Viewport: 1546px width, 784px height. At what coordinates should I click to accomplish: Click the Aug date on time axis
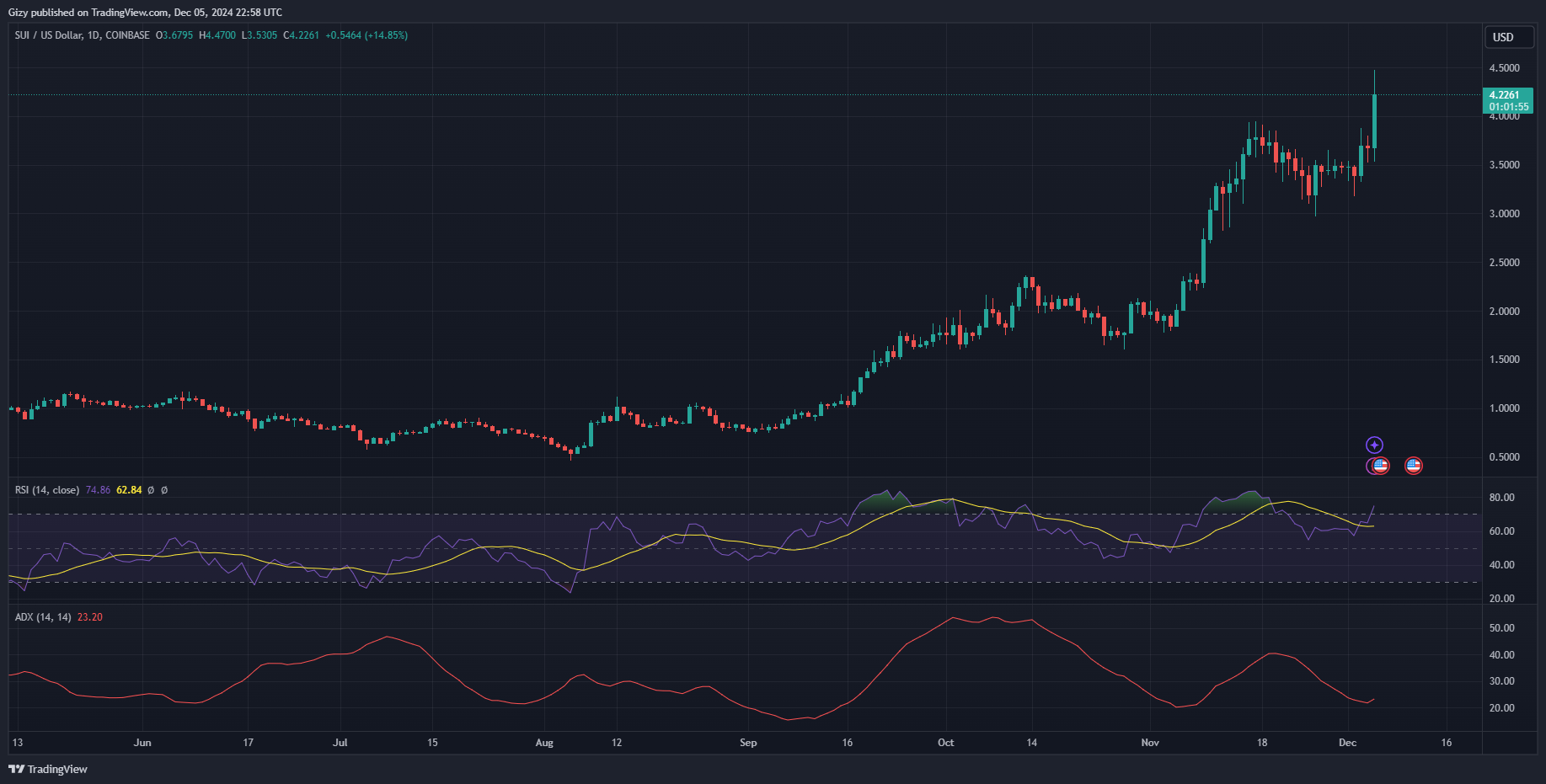click(x=544, y=743)
